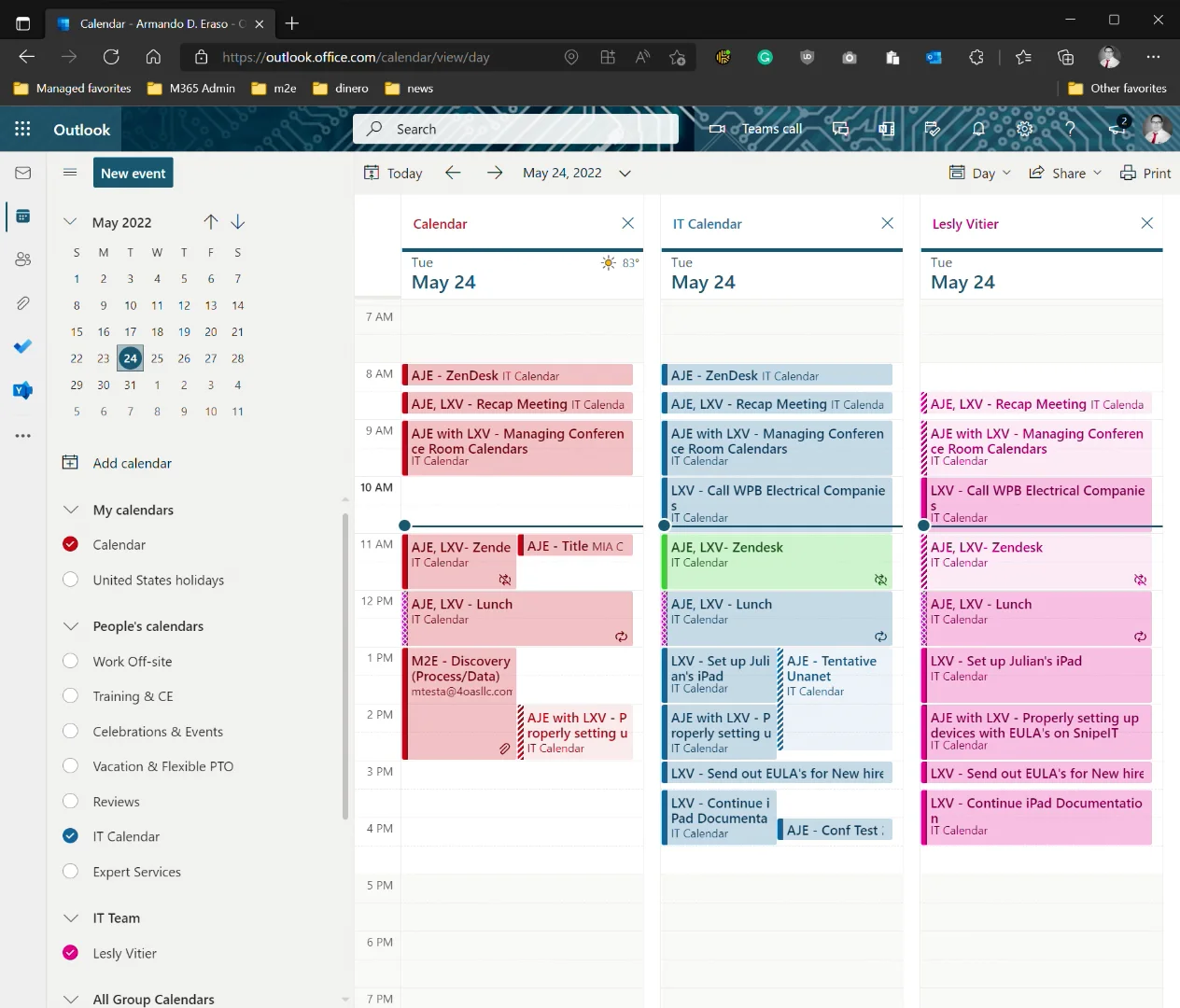Select May 25 in mini calendar
This screenshot has width=1180, height=1008.
[157, 358]
